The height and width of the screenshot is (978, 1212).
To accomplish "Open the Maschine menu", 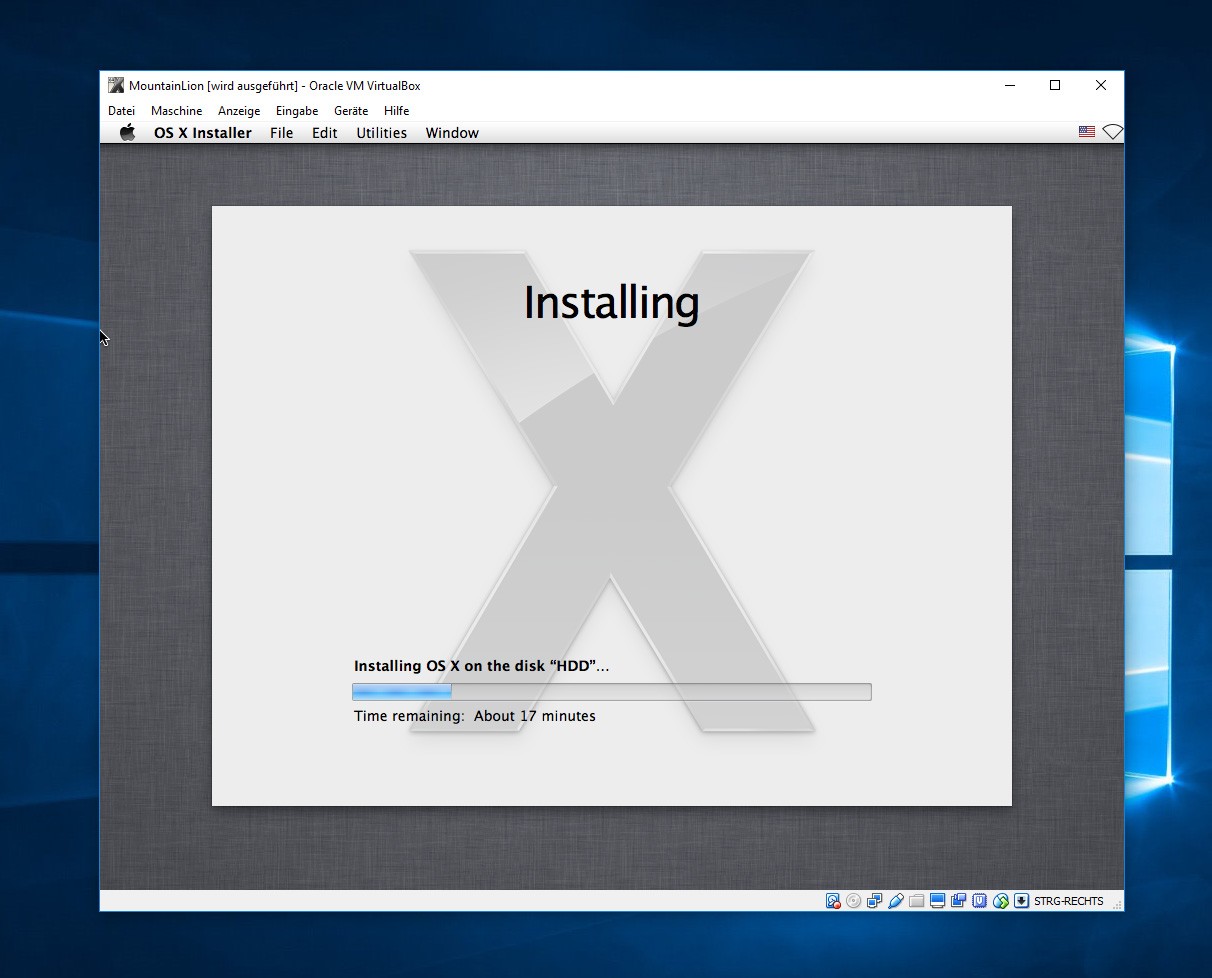I will point(177,111).
